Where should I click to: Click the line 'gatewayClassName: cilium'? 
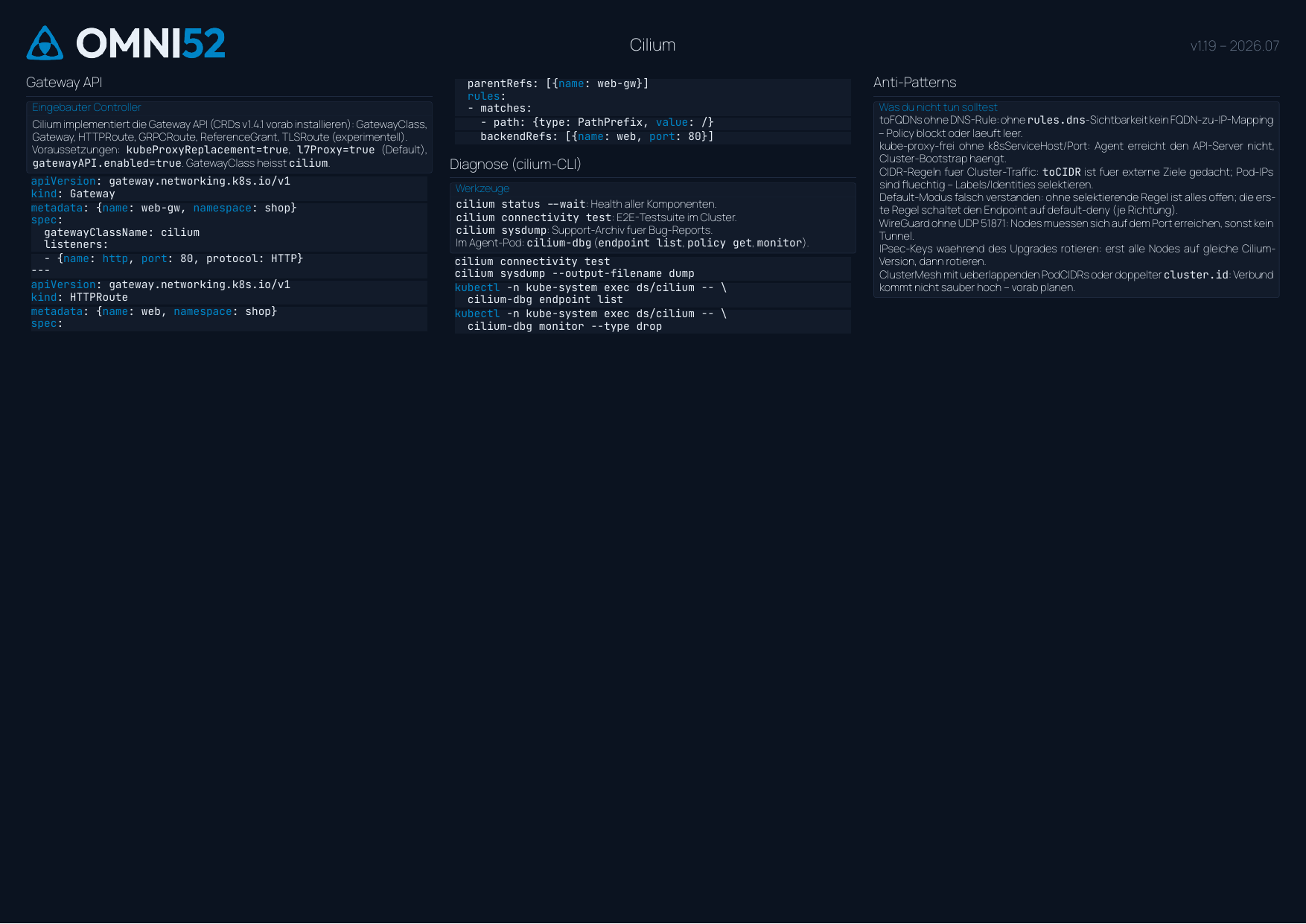(121, 232)
